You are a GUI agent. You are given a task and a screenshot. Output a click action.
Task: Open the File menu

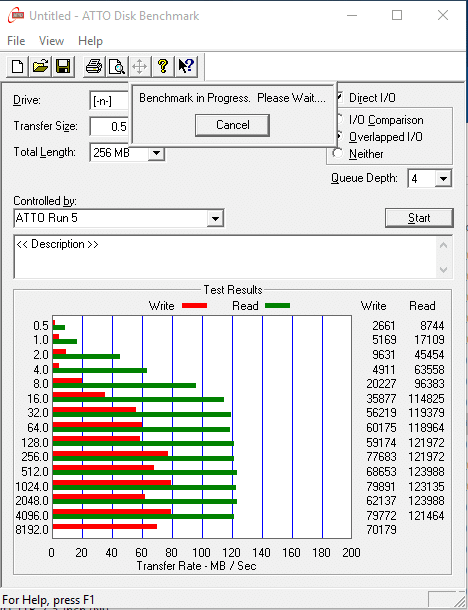pos(16,41)
